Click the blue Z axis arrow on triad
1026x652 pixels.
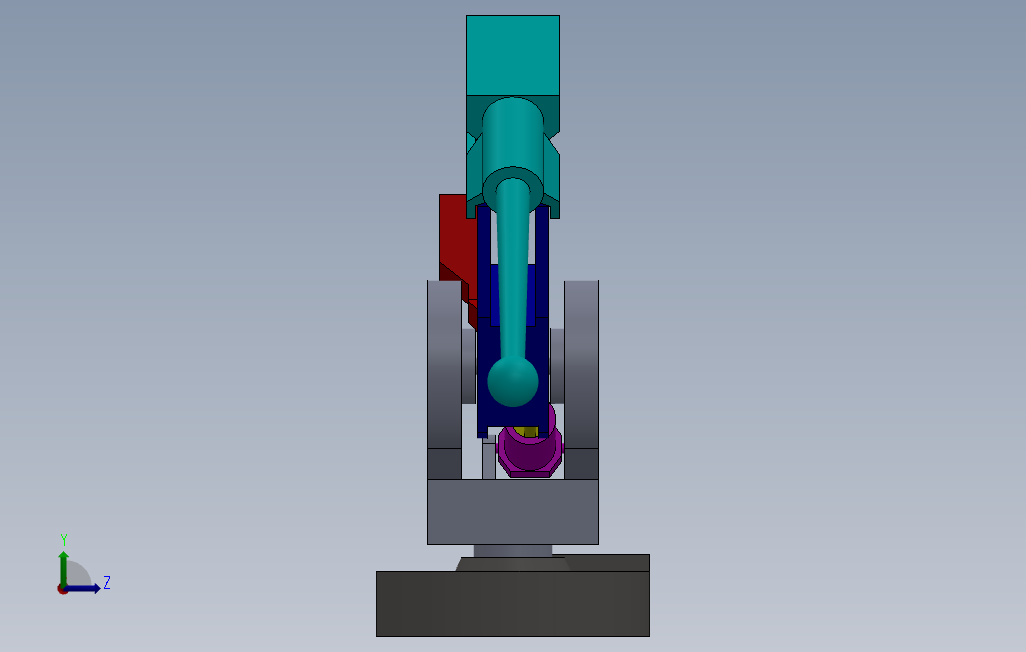83,589
